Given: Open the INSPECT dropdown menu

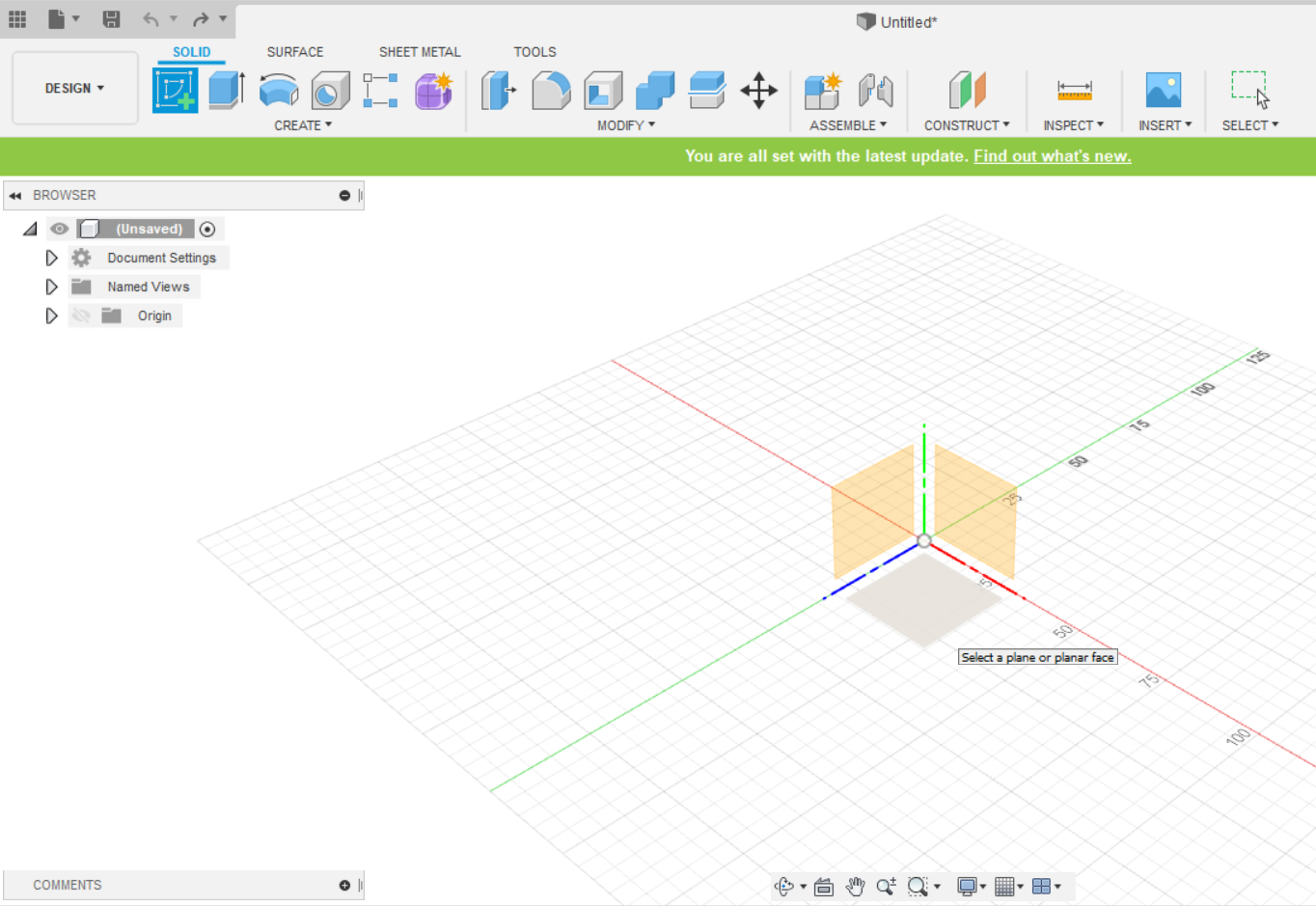Looking at the screenshot, I should point(1074,125).
